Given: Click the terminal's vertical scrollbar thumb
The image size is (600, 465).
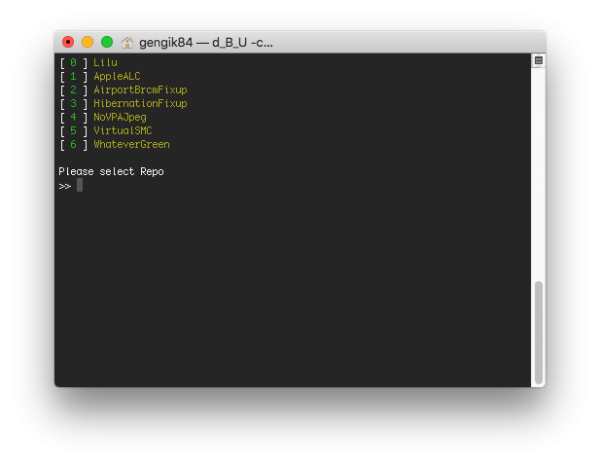Looking at the screenshot, I should point(538,332).
